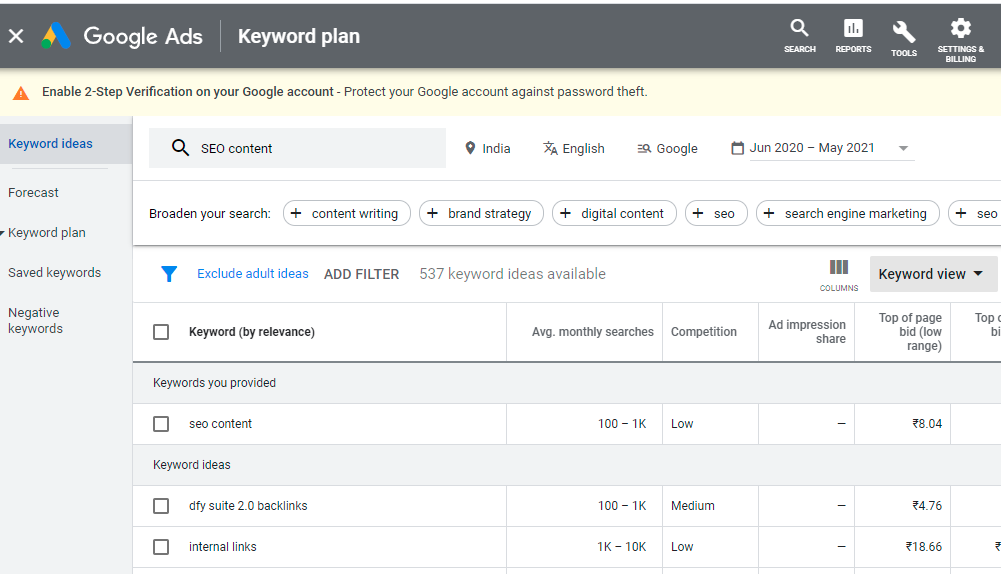Toggle the select-all keywords checkbox
The height and width of the screenshot is (574, 1001).
[161, 332]
